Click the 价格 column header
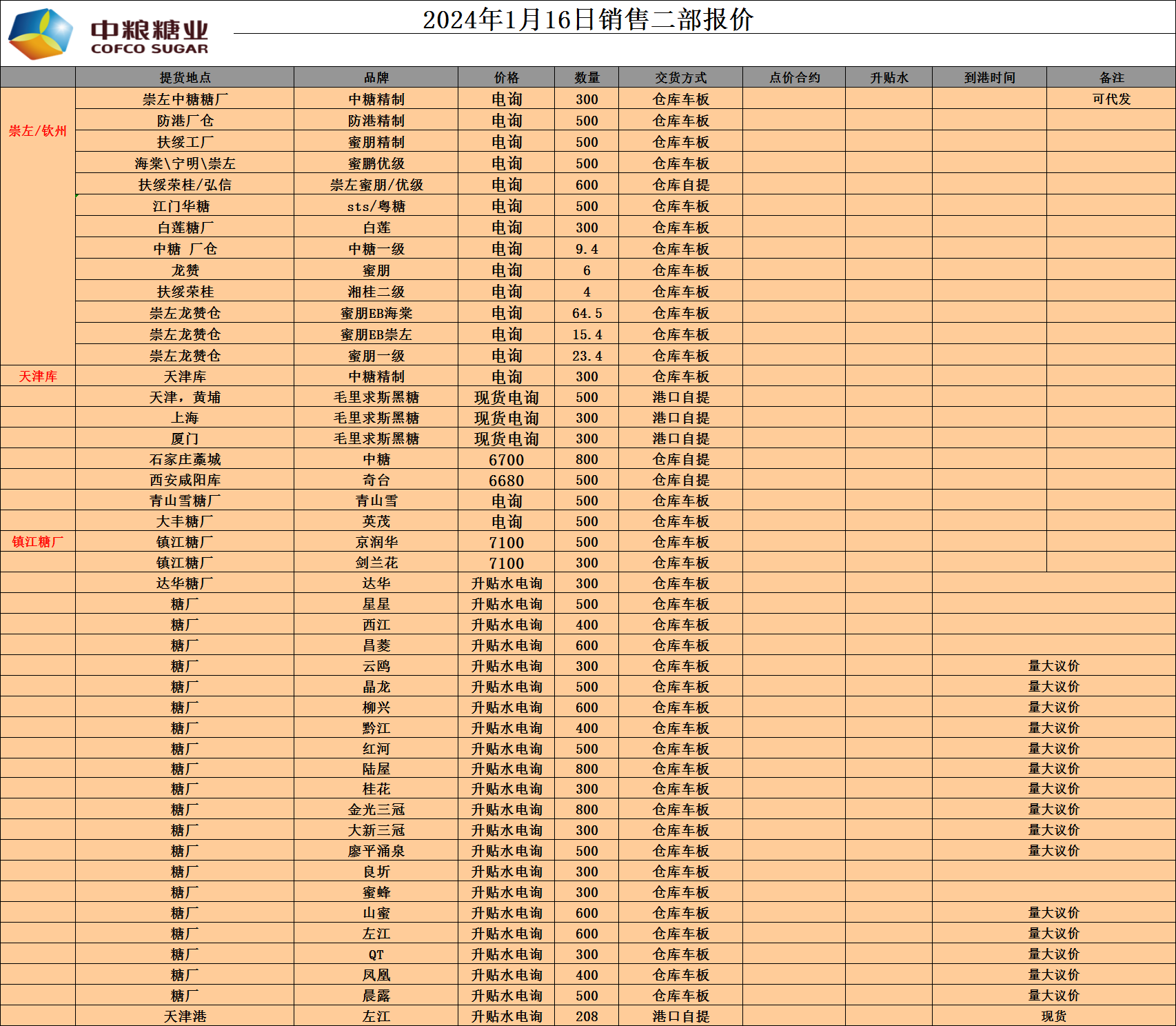Image resolution: width=1176 pixels, height=1026 pixels. [x=506, y=78]
